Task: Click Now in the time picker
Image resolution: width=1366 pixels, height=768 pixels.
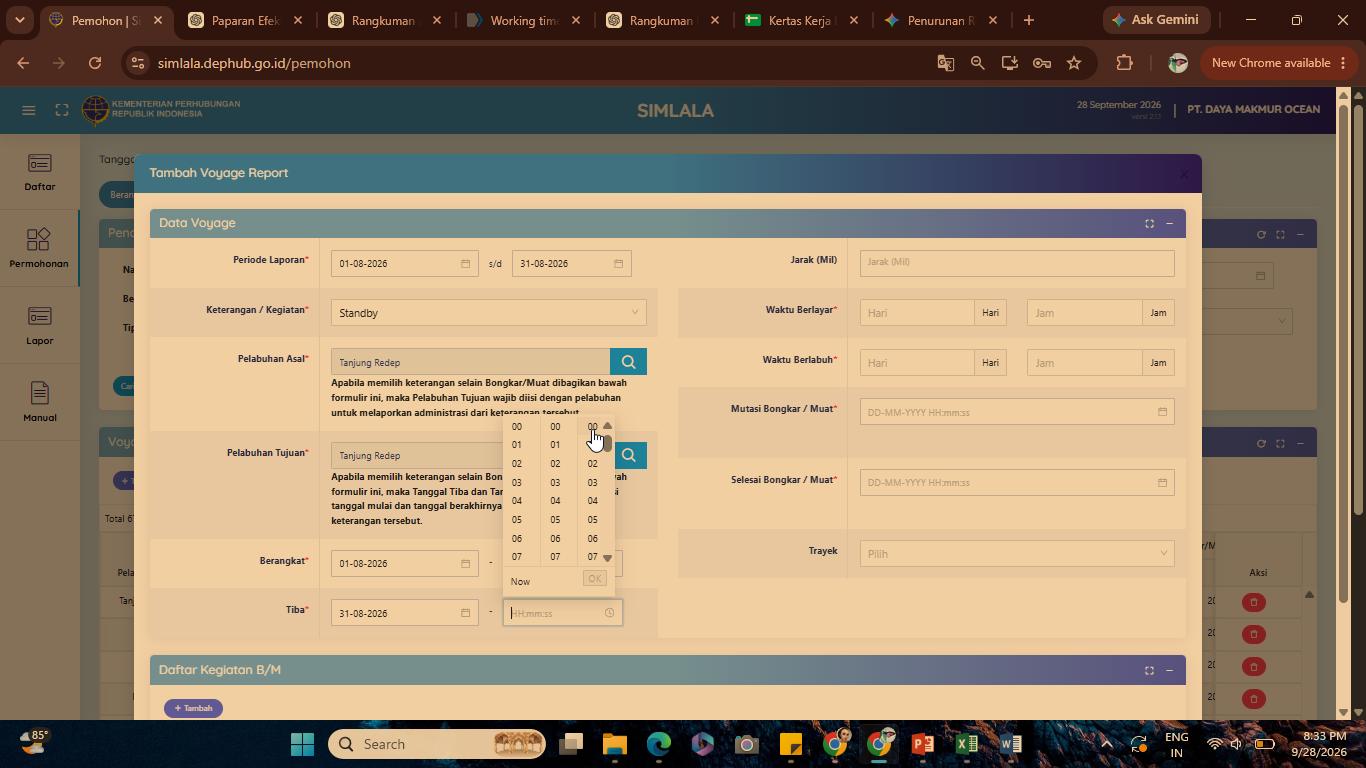Action: pyautogui.click(x=520, y=581)
